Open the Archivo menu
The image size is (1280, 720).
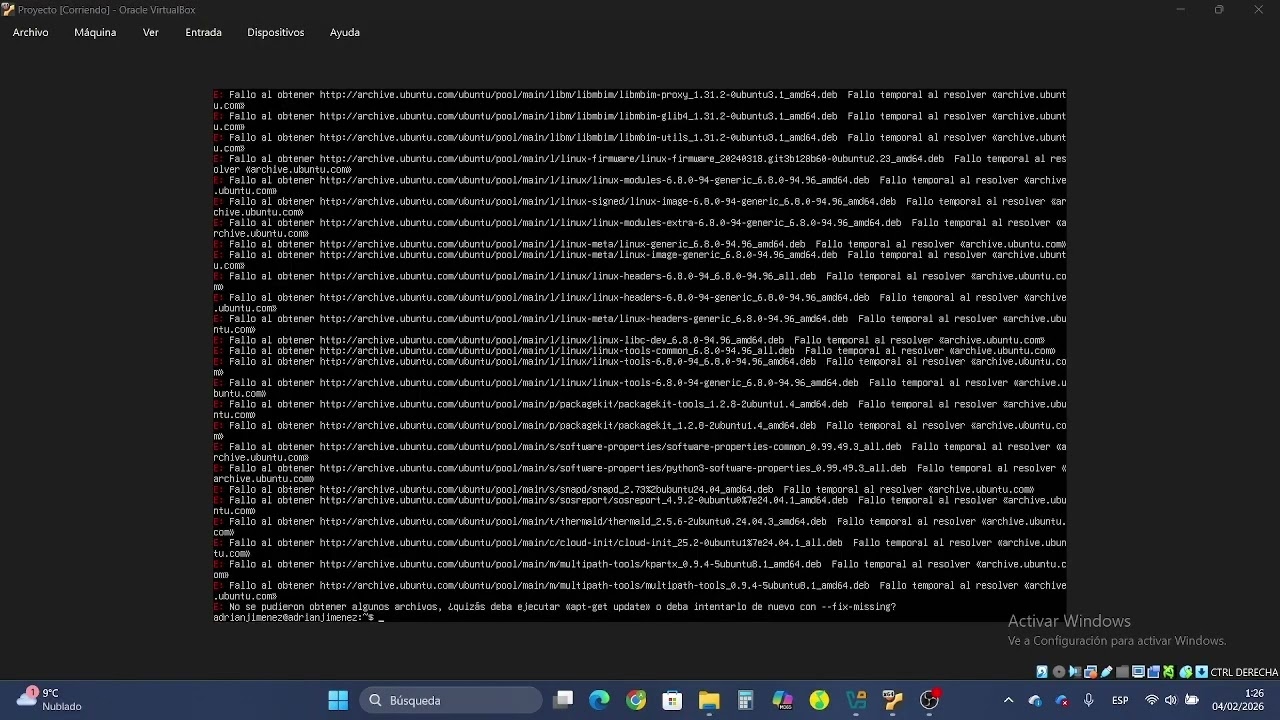[30, 32]
